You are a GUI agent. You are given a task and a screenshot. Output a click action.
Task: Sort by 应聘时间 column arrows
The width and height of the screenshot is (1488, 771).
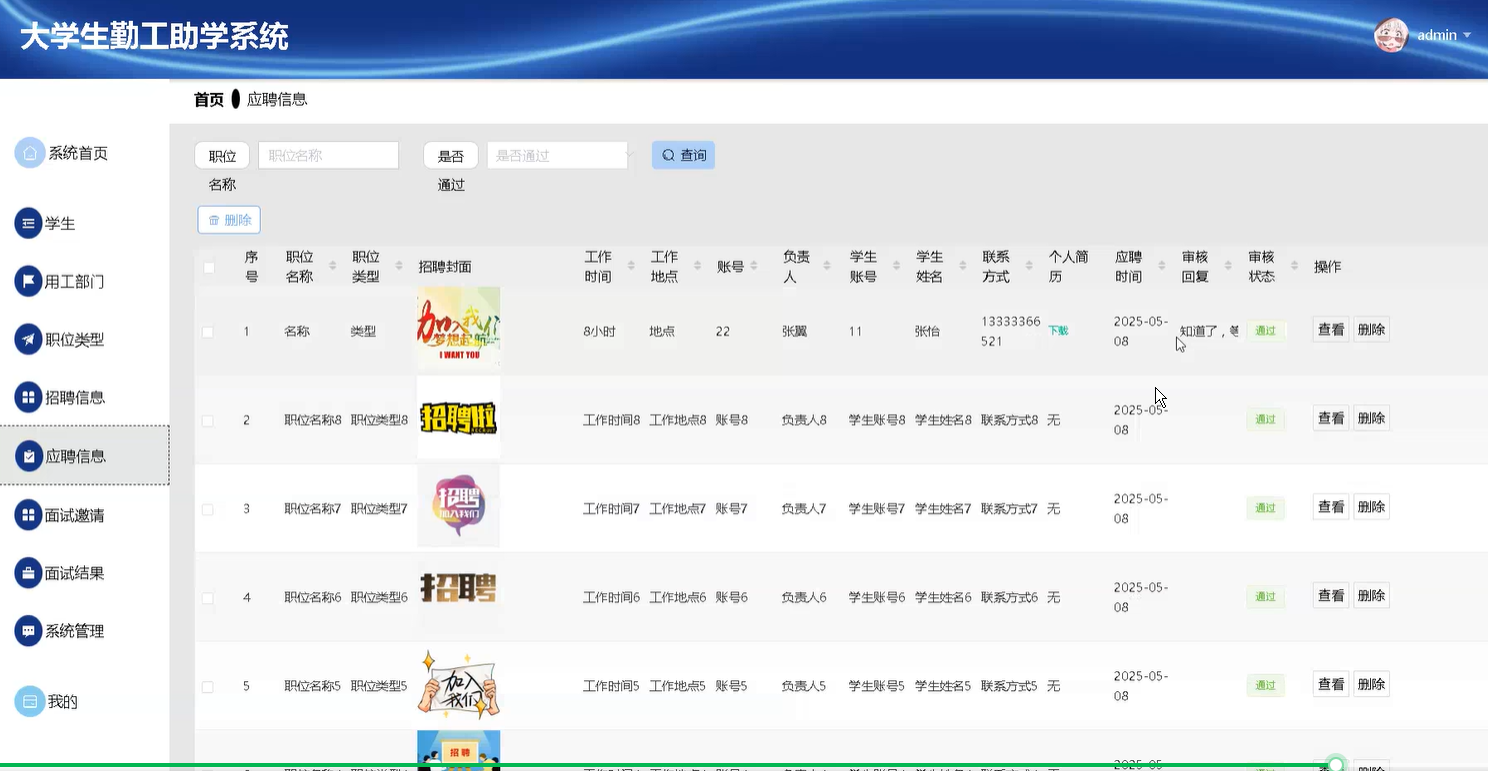point(1161,266)
